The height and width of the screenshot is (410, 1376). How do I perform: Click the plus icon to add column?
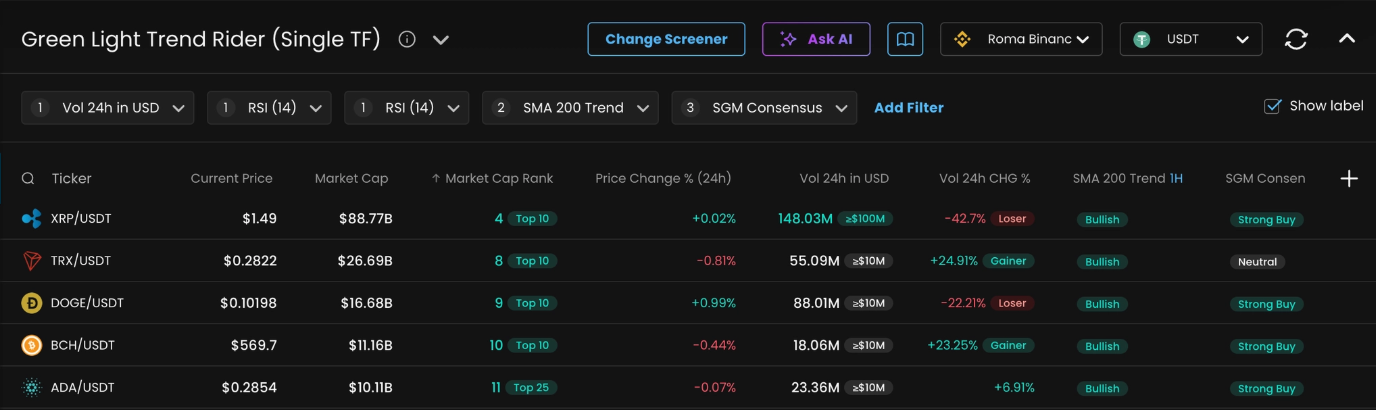(1349, 179)
